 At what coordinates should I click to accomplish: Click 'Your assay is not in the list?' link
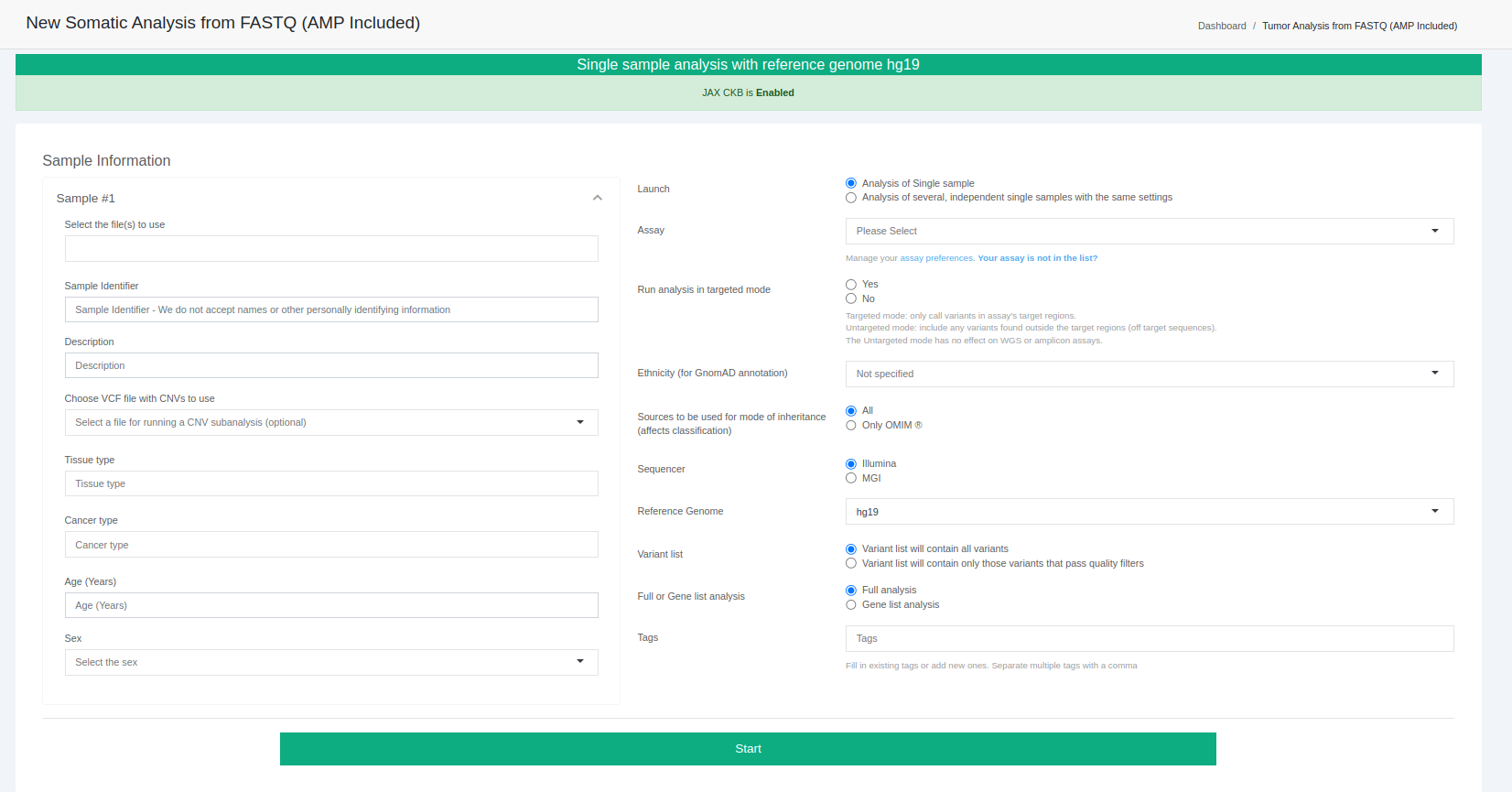click(x=1037, y=258)
